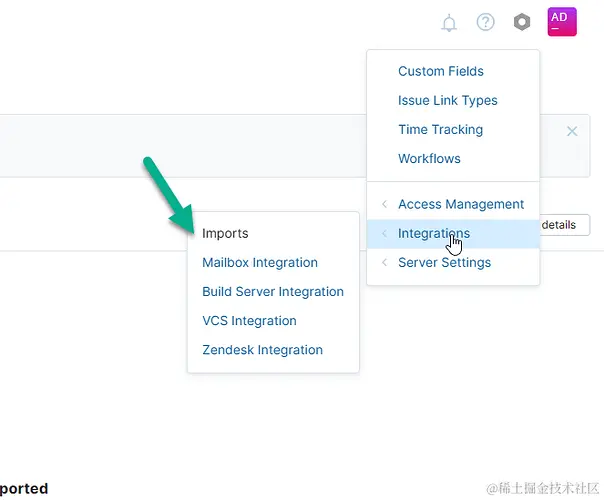The height and width of the screenshot is (500, 604).
Task: Open Zendesk Integration
Action: (262, 350)
